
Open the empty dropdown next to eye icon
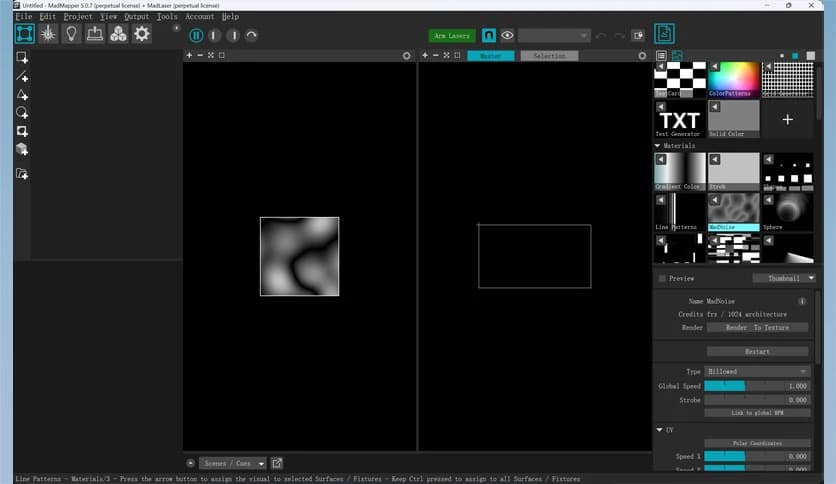pos(554,36)
